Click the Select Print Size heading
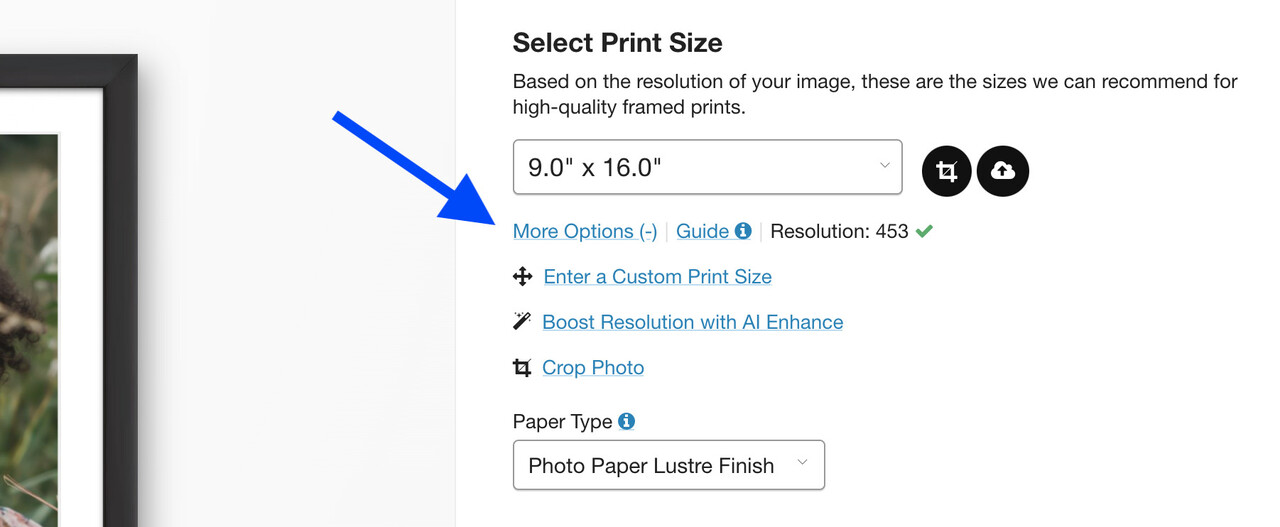Screen dimensions: 1280x527 point(617,43)
